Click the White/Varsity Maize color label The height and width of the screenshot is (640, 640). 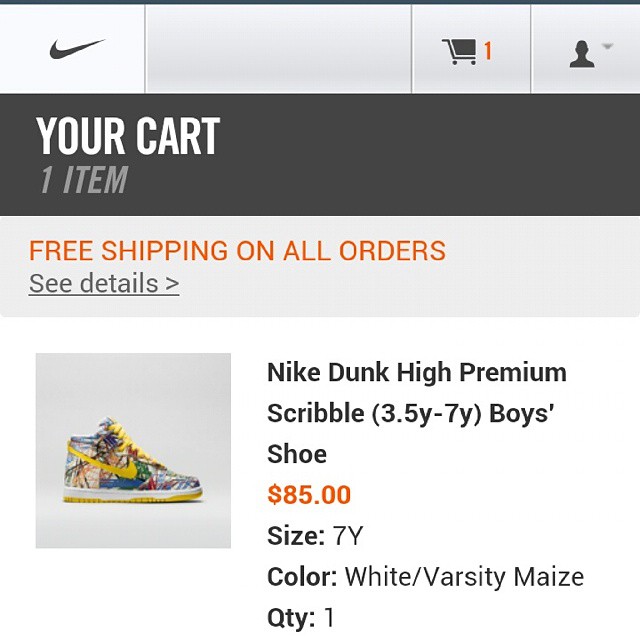[464, 577]
